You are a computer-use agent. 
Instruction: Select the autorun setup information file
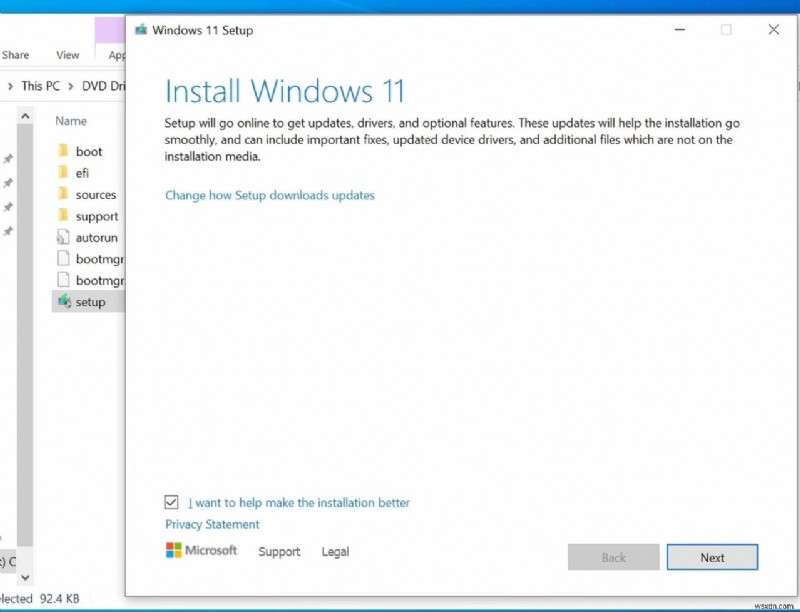tap(95, 237)
